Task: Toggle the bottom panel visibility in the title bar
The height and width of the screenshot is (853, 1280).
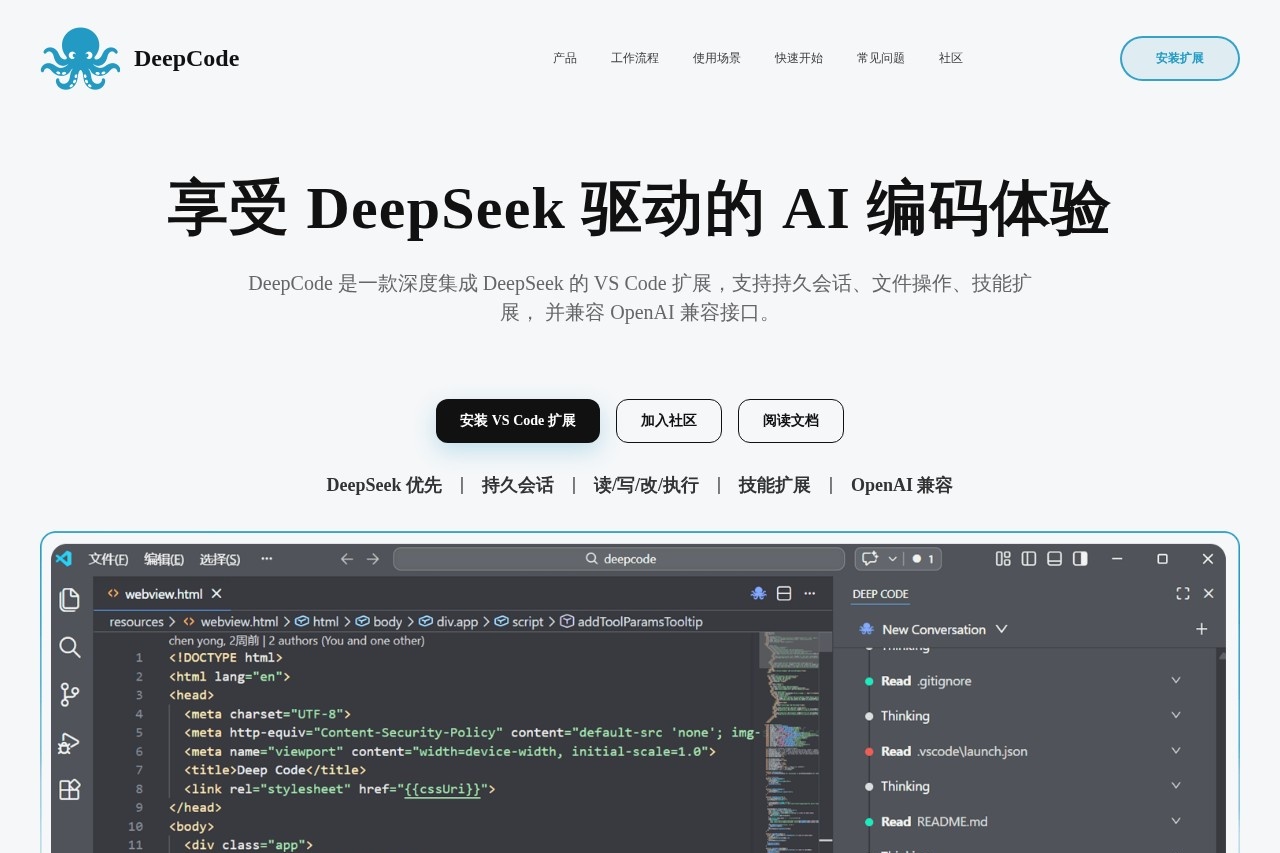Action: coord(1054,559)
